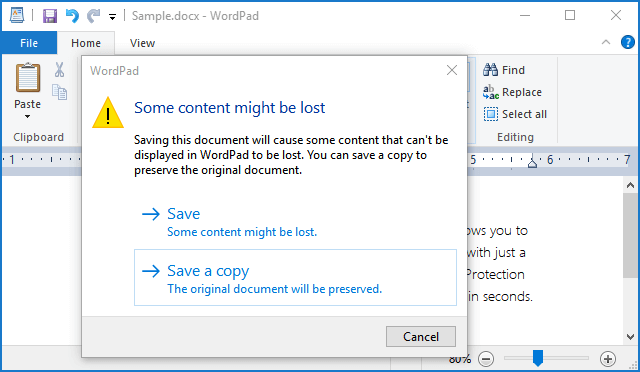Open the File menu tab
The image size is (640, 372).
click(x=29, y=43)
